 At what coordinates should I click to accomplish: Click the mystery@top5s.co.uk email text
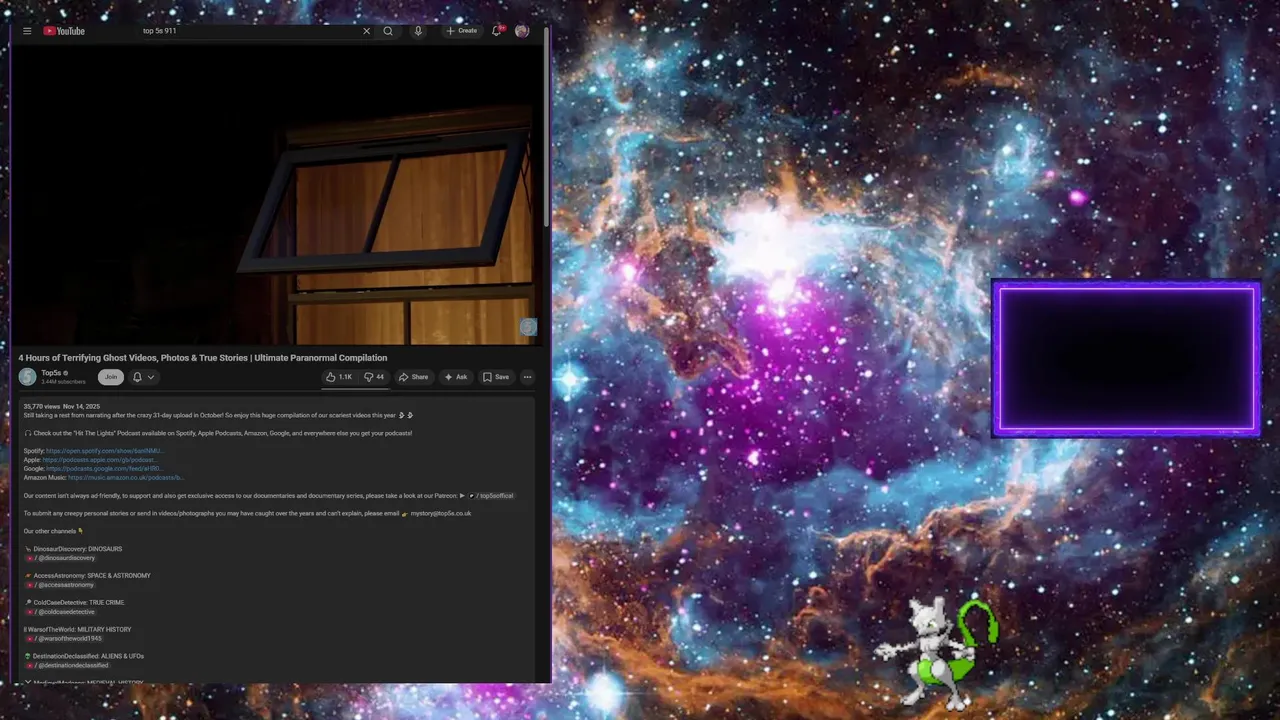440,513
